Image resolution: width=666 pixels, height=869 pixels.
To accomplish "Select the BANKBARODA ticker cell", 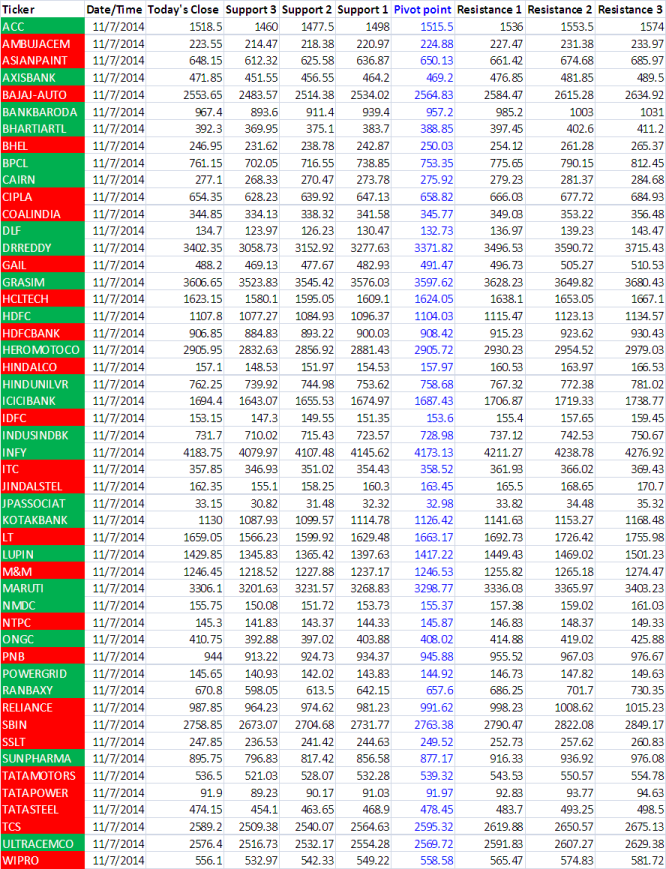I will (x=43, y=112).
